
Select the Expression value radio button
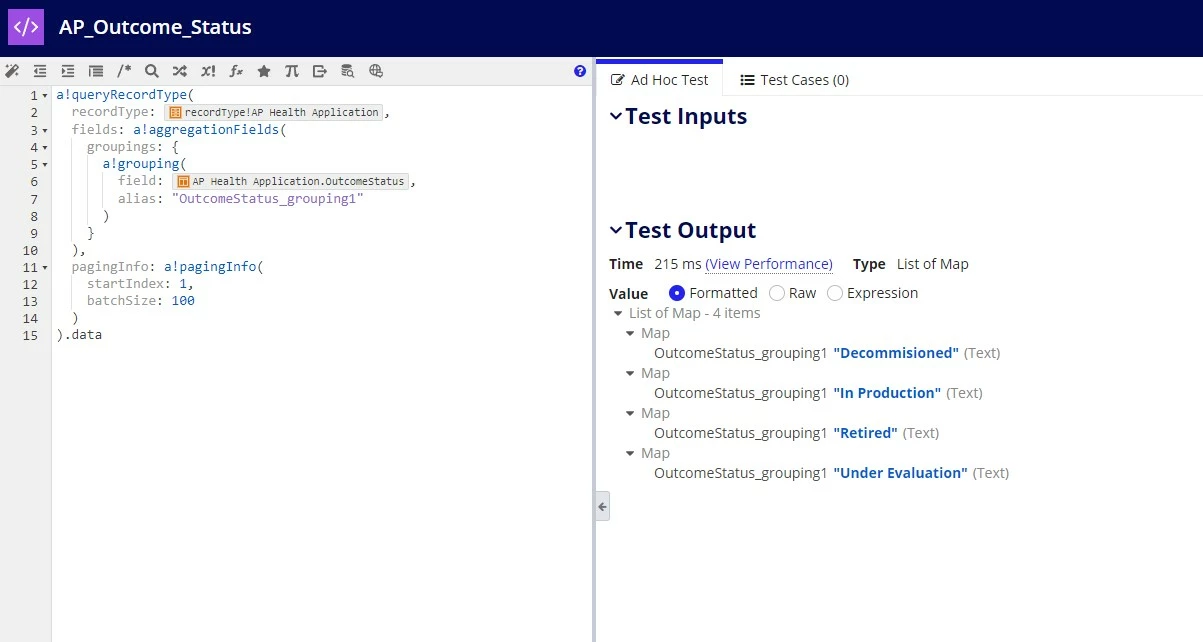[835, 293]
